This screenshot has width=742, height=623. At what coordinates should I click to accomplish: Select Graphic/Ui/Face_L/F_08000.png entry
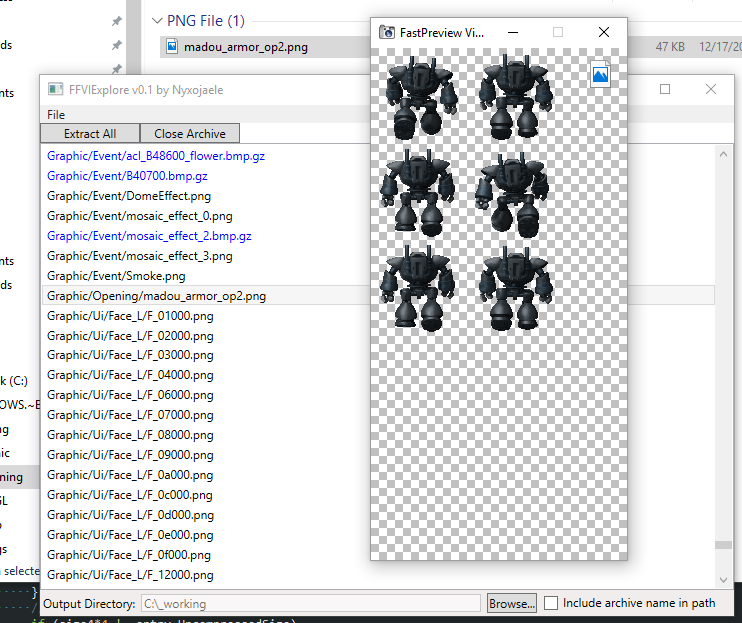[130, 435]
